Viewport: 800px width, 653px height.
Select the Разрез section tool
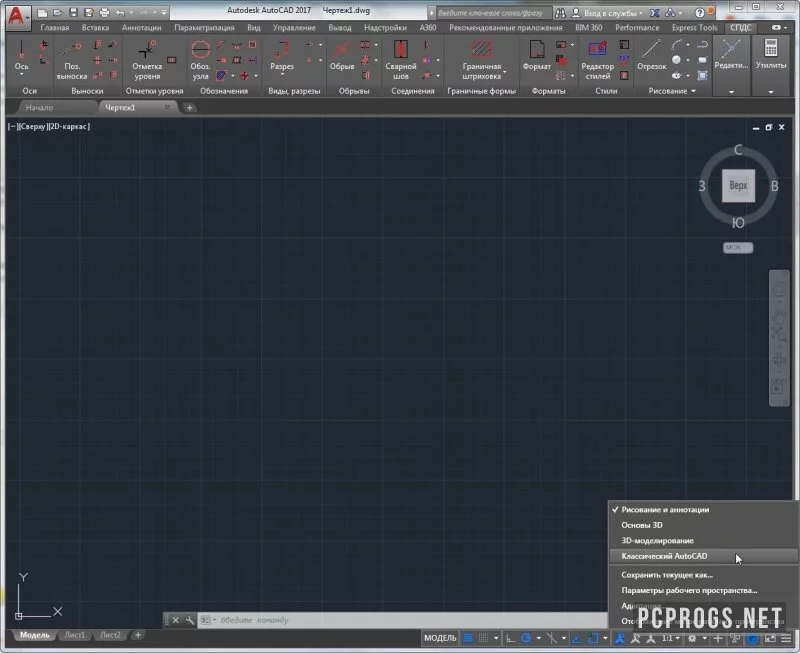pyautogui.click(x=282, y=55)
